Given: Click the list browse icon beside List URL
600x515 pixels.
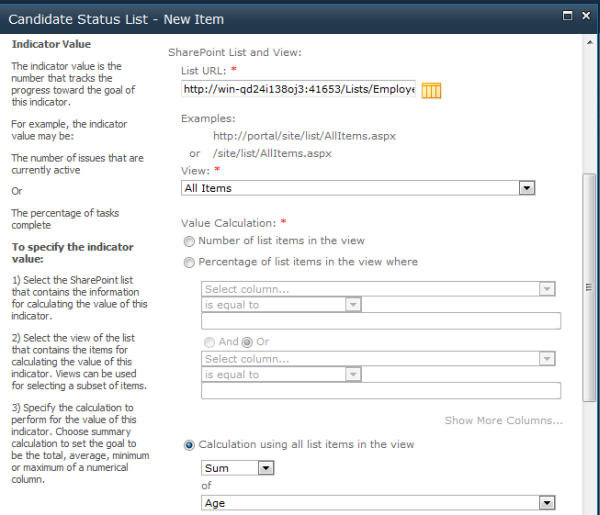Looking at the screenshot, I should [x=432, y=90].
